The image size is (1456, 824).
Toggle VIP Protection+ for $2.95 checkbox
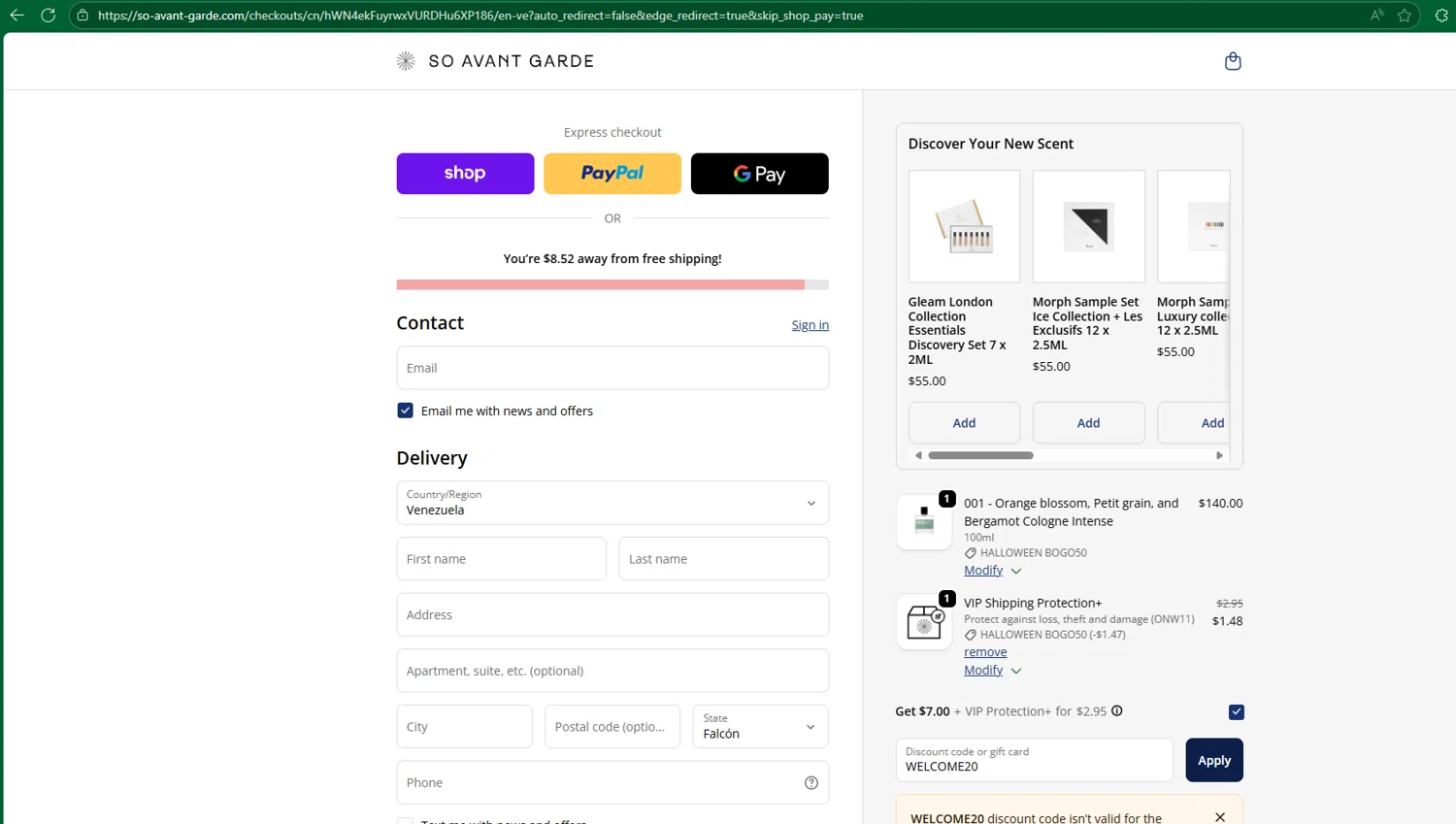coord(1236,711)
